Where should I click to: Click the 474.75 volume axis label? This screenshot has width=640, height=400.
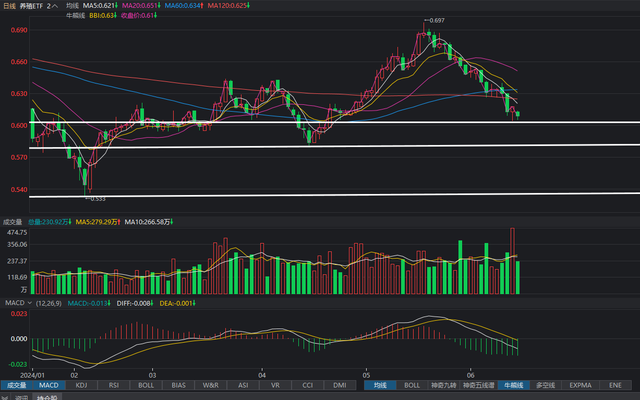(x=18, y=232)
